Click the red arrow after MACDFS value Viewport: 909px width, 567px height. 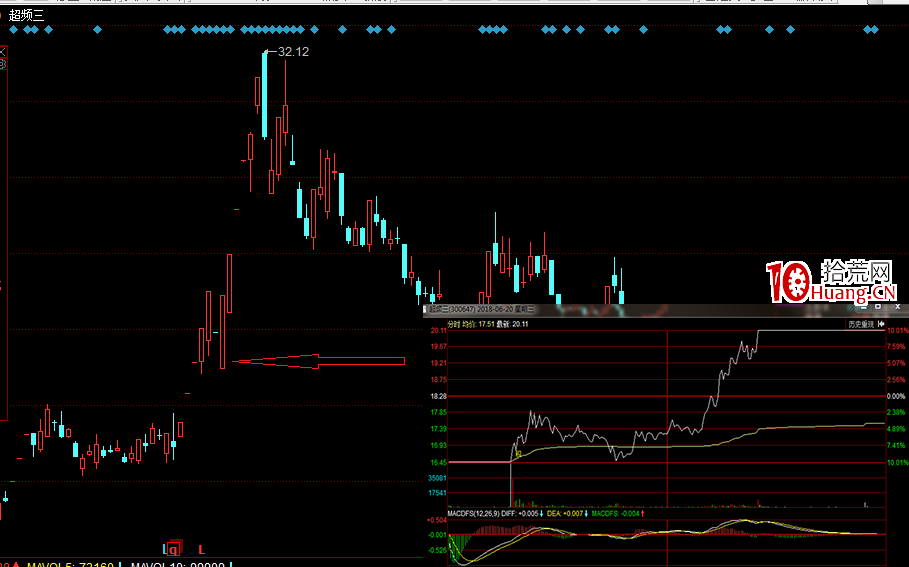coord(641,513)
